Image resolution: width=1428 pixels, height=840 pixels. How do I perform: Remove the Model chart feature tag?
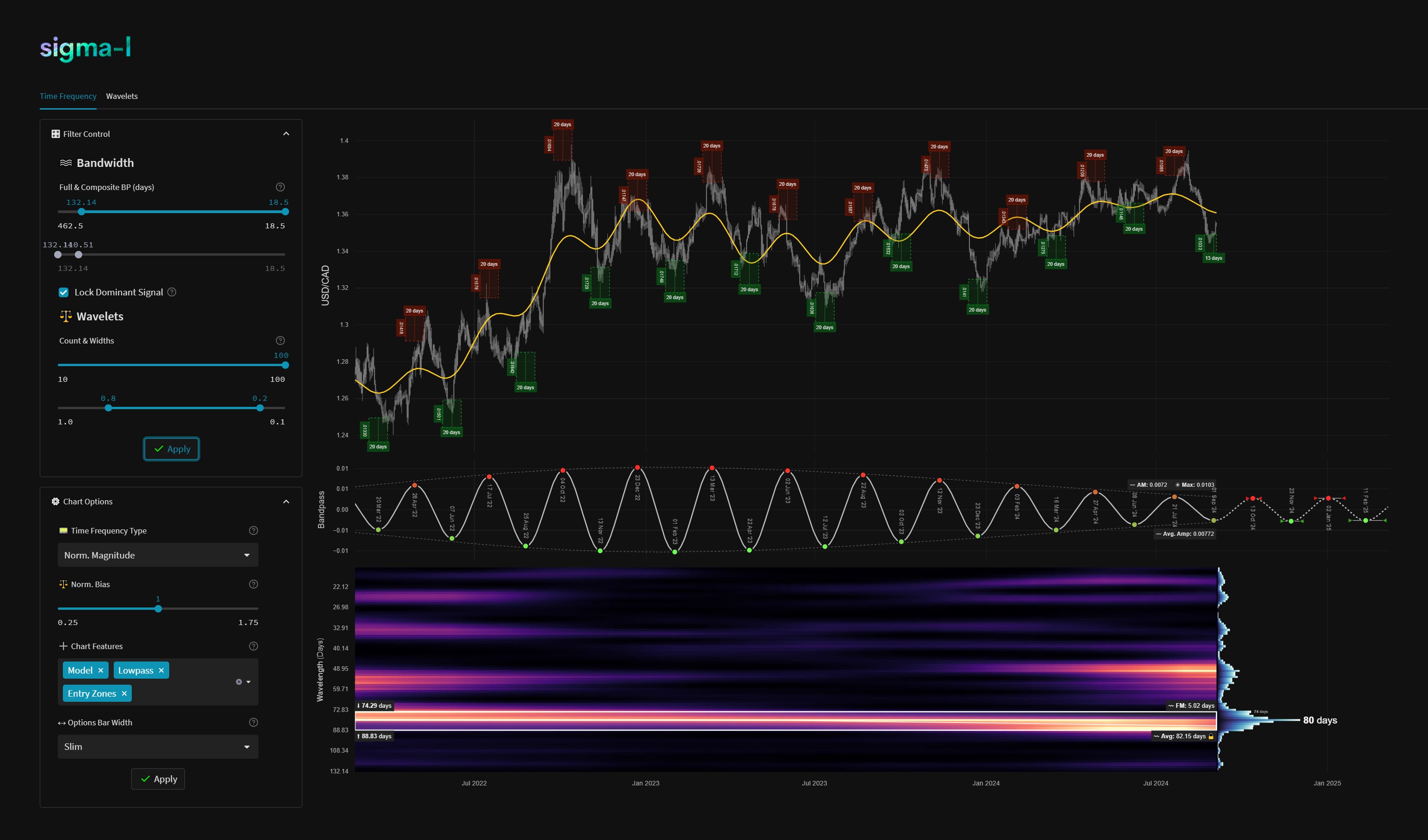tap(100, 670)
